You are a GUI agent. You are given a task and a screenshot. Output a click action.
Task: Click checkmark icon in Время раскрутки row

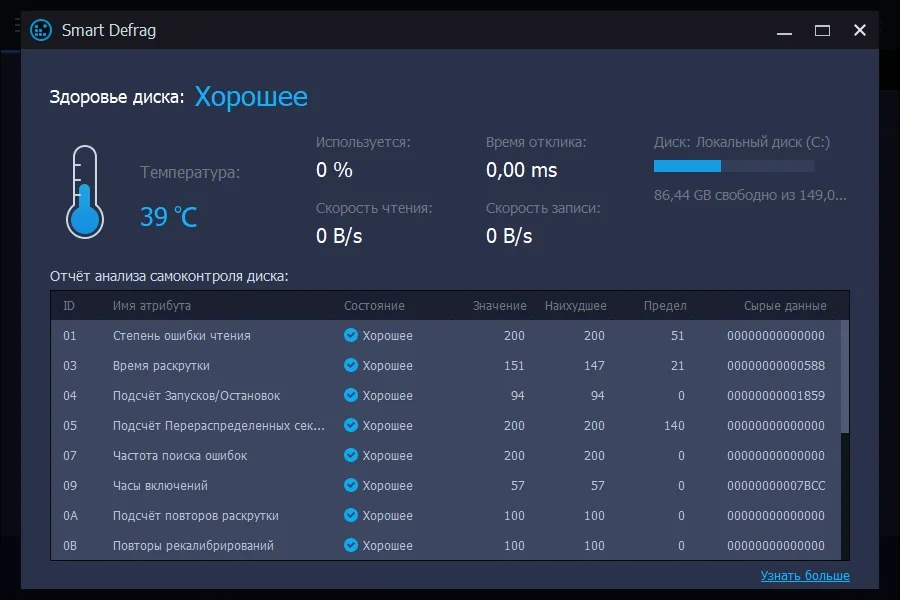tap(351, 365)
